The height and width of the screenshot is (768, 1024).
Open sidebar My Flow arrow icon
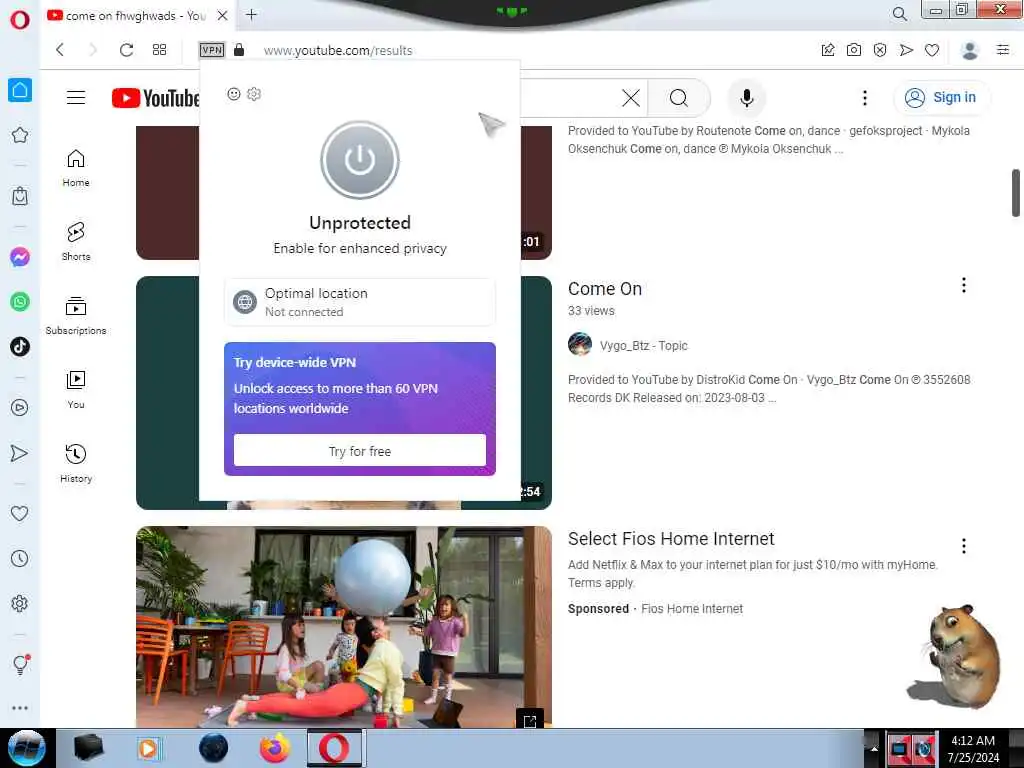click(x=20, y=453)
